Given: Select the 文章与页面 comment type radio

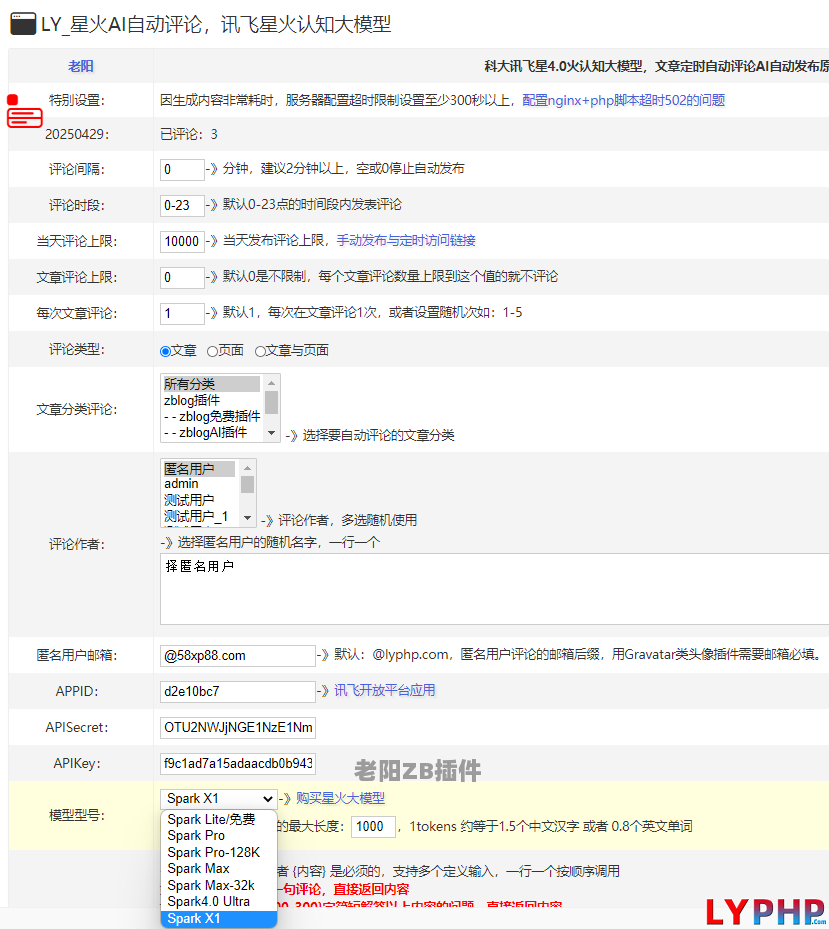Looking at the screenshot, I should [x=260, y=351].
